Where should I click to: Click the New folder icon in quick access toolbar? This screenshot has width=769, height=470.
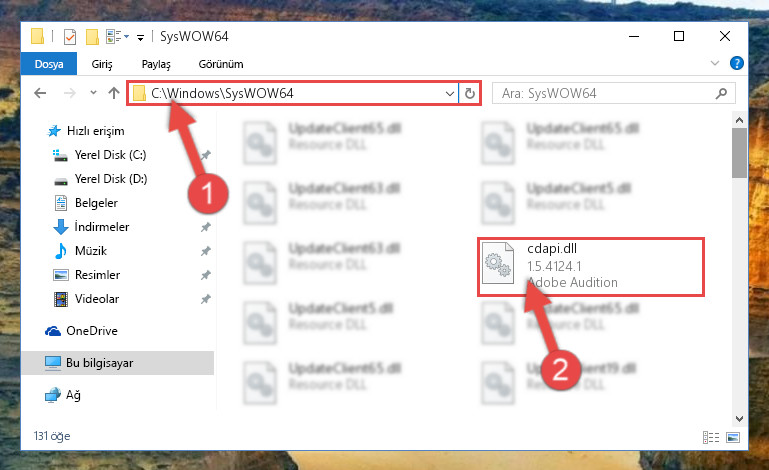point(92,37)
